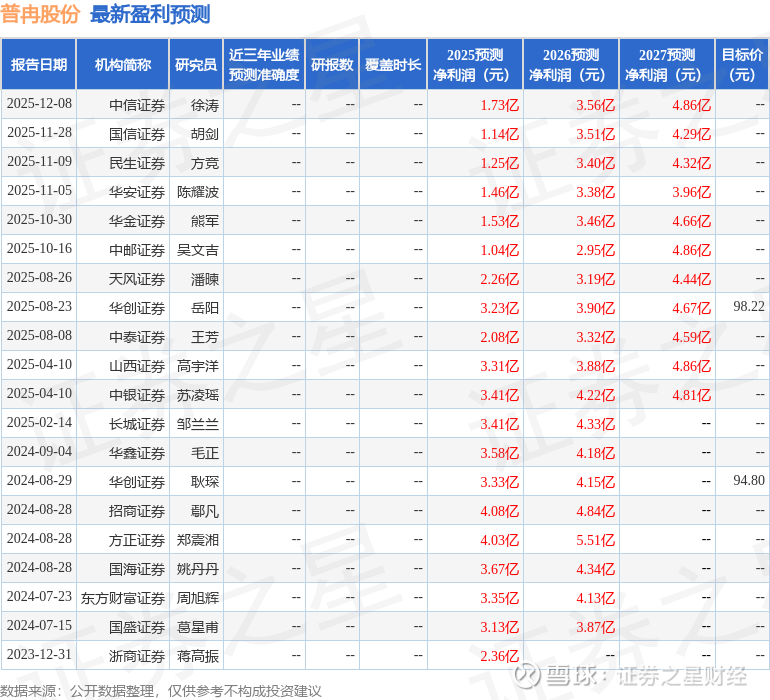Click 4.32亿 in 民生证券 row
770x700 pixels.
[691, 163]
